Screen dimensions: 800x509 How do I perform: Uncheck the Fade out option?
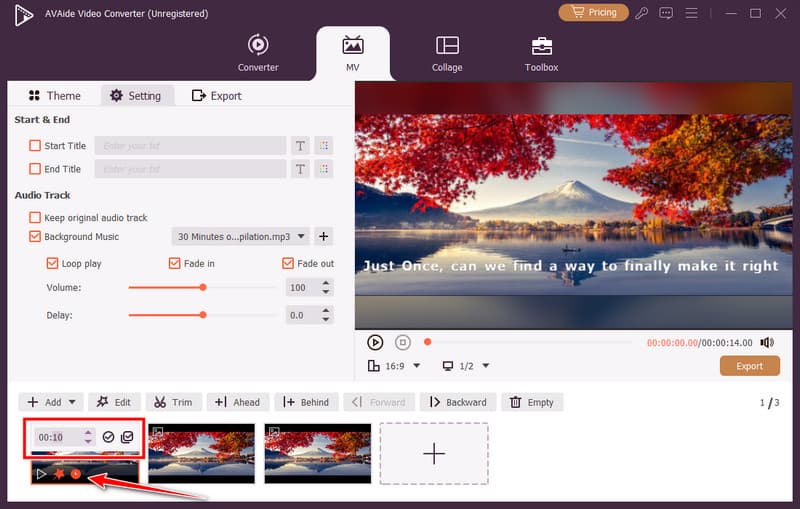click(288, 264)
